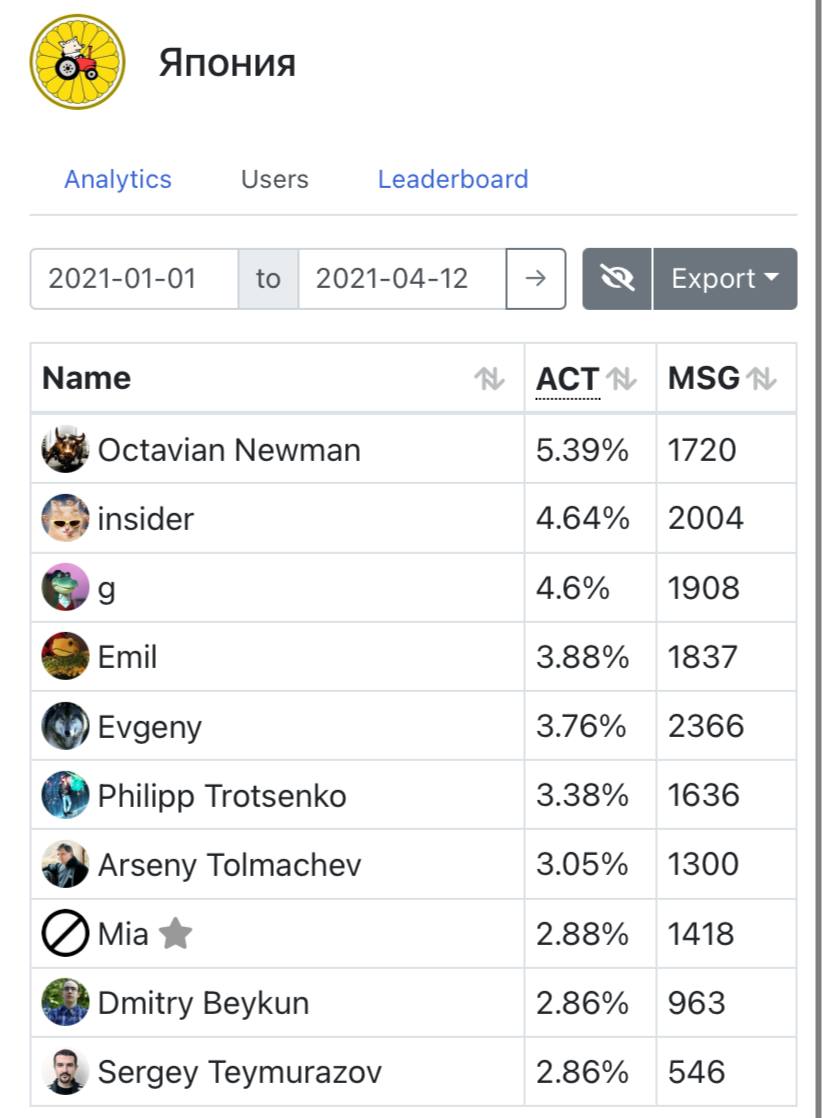827x1118 pixels.
Task: Open the Analytics tab
Action: [x=118, y=179]
